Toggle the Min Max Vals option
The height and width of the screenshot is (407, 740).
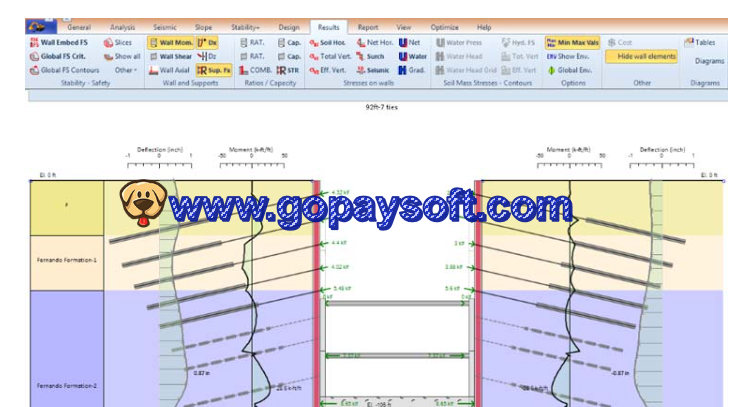click(572, 43)
